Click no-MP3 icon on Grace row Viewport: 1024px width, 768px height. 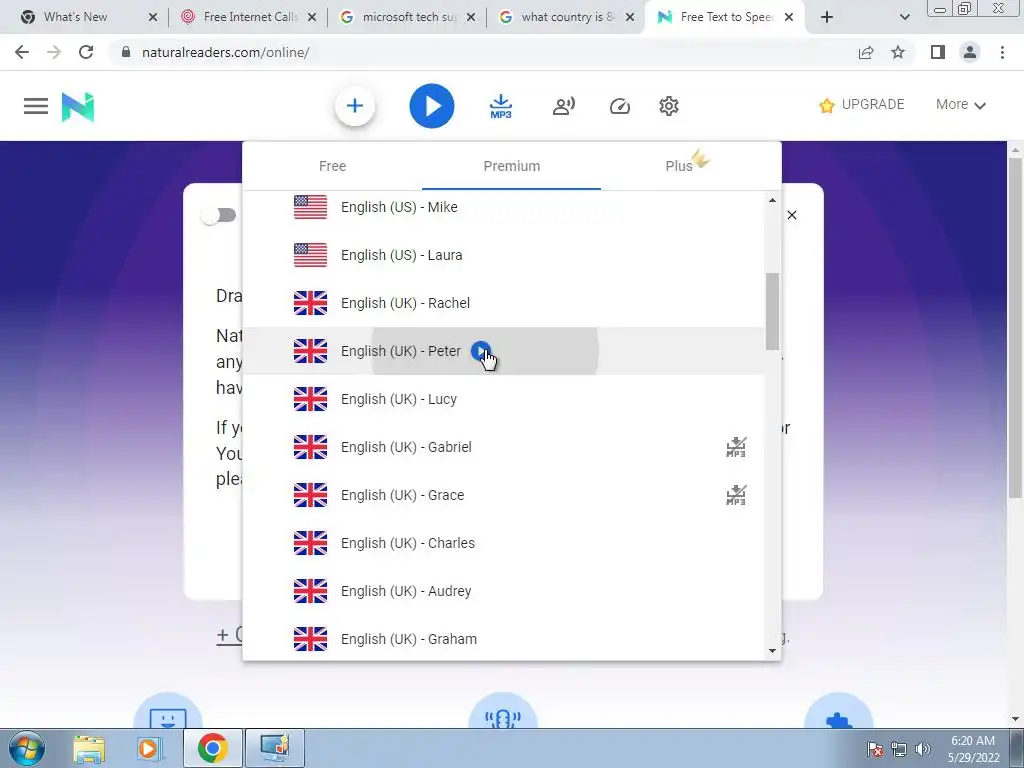[736, 495]
